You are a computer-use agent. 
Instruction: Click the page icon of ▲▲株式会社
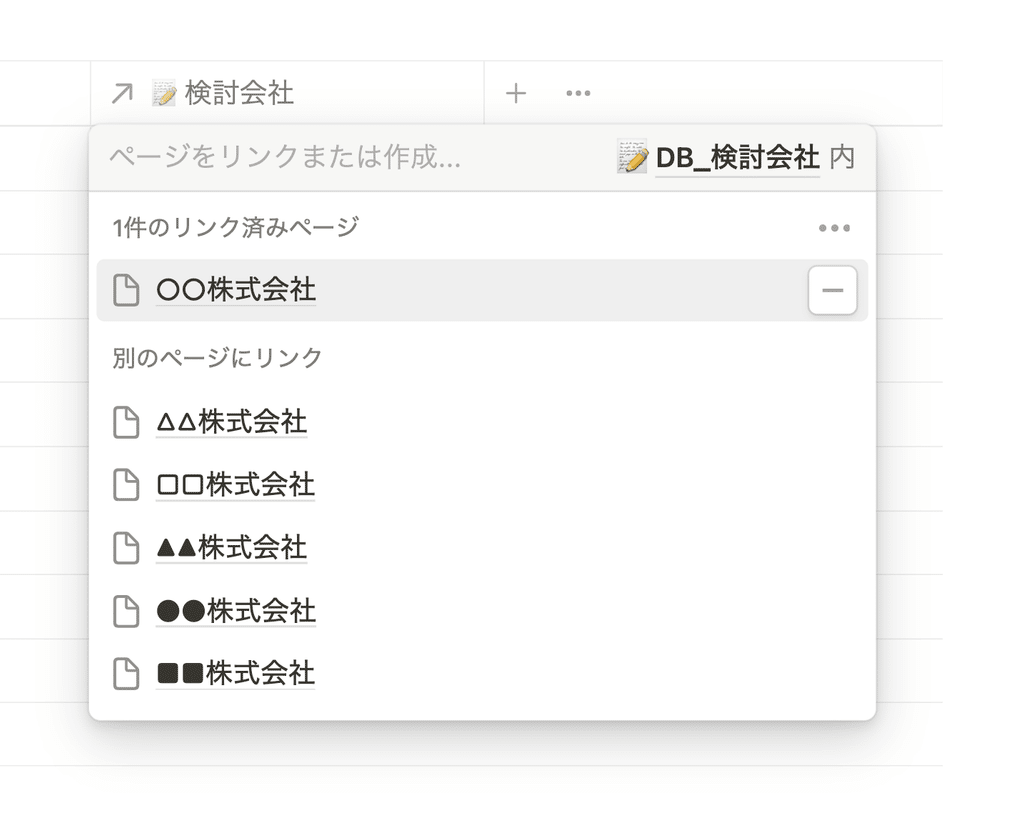[126, 547]
